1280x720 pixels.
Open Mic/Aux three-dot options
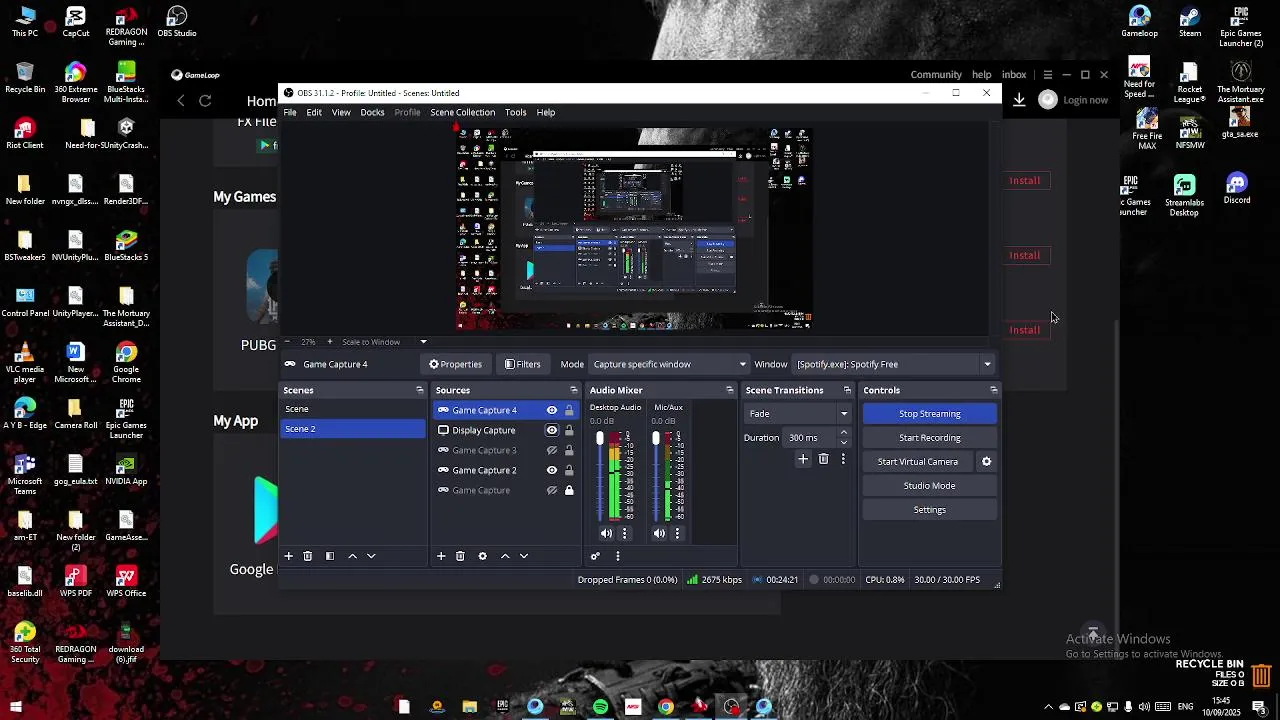[x=677, y=534]
